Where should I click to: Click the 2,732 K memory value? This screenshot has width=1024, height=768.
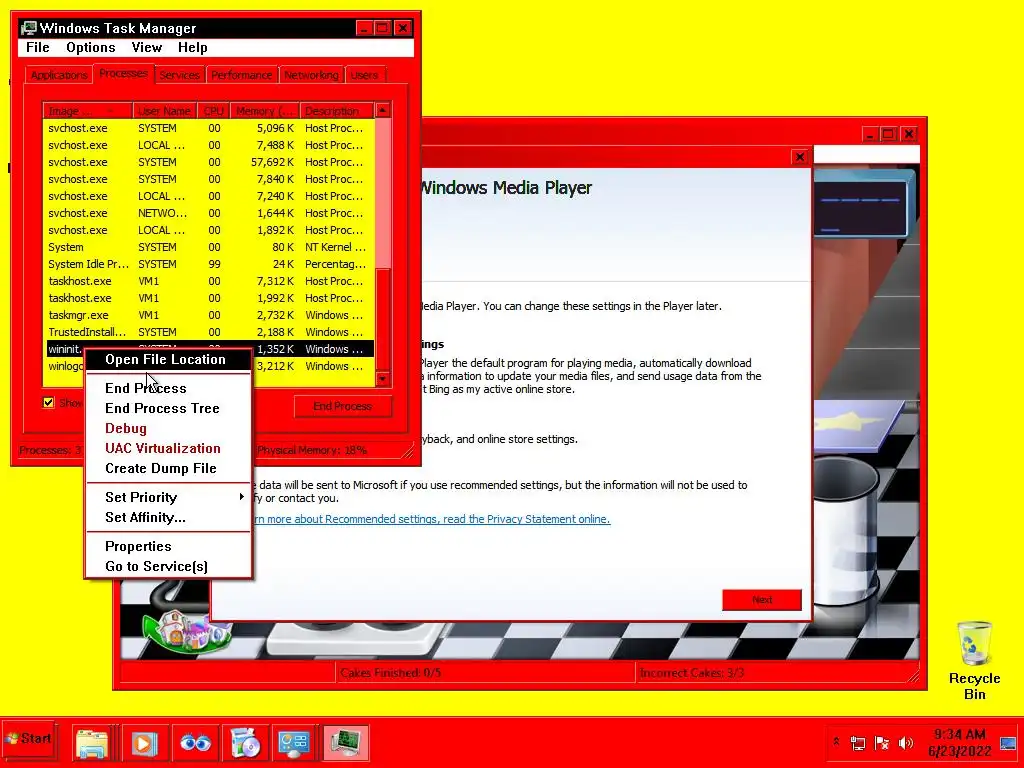pos(276,315)
